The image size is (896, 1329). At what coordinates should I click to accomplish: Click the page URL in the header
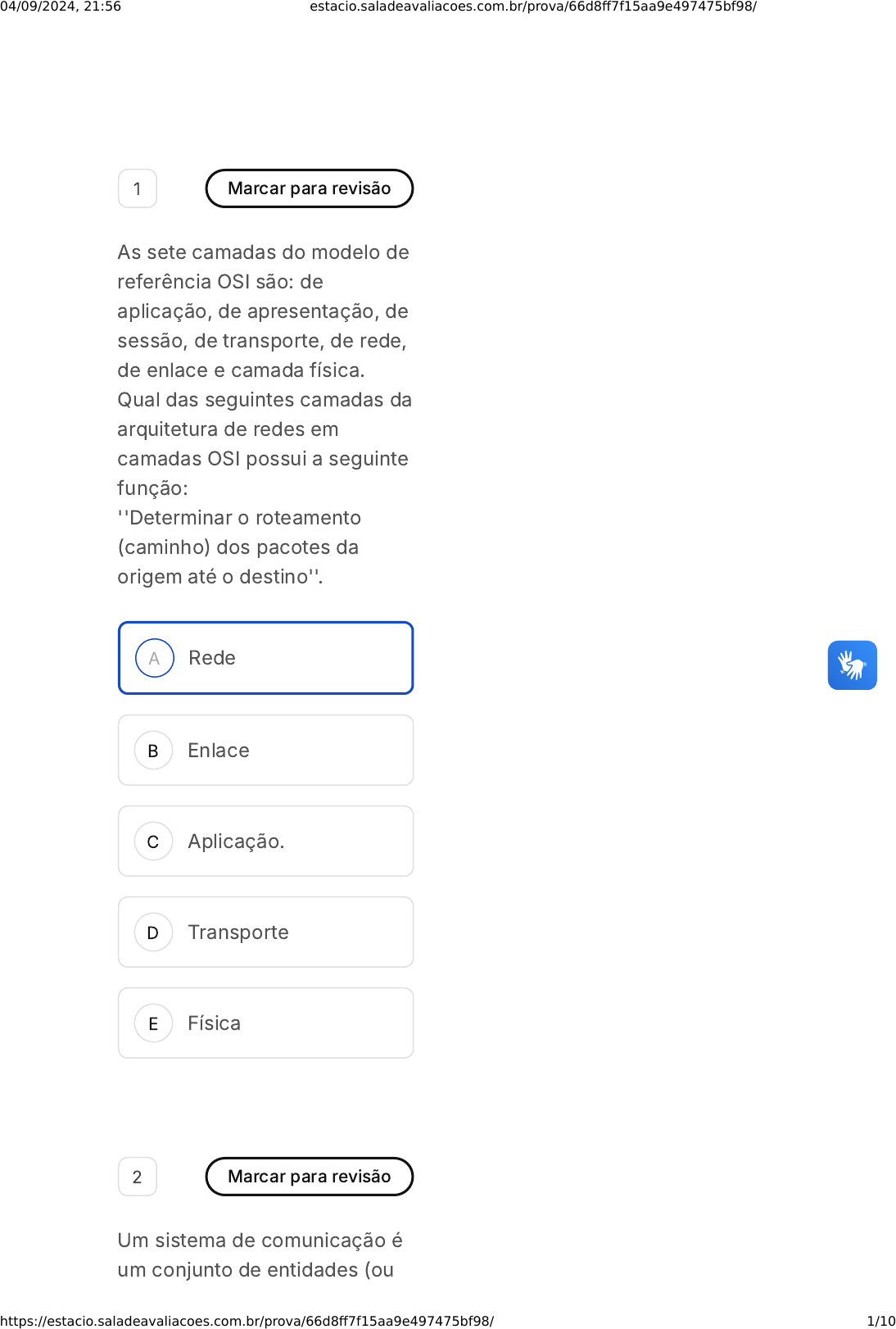pyautogui.click(x=533, y=7)
